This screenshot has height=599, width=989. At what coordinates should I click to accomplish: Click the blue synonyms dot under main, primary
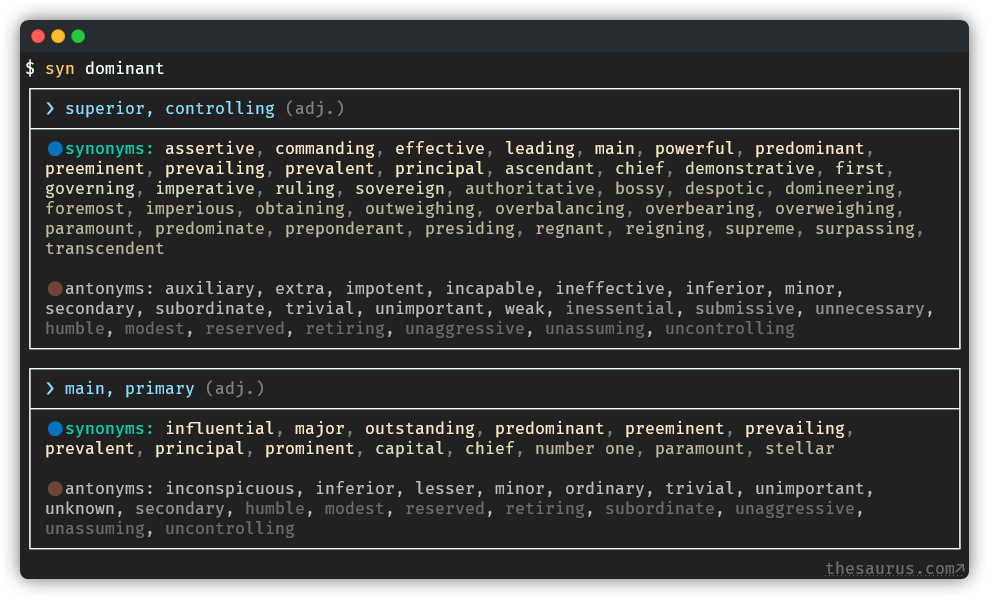(x=55, y=429)
